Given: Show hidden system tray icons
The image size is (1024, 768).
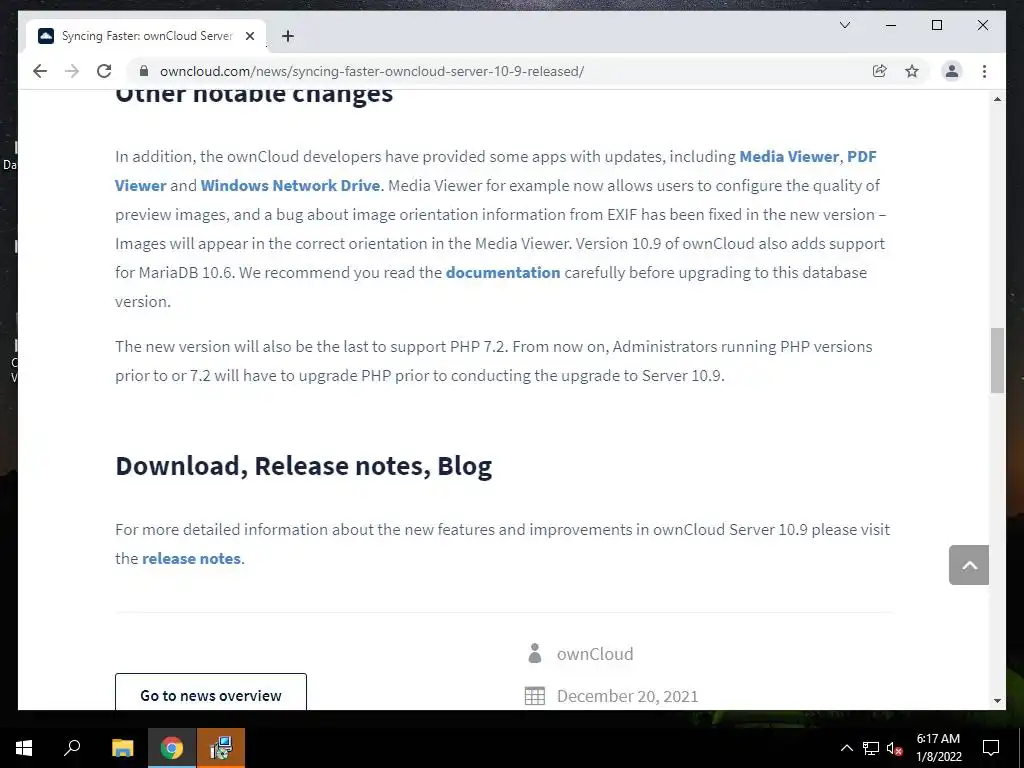Looking at the screenshot, I should [x=846, y=748].
